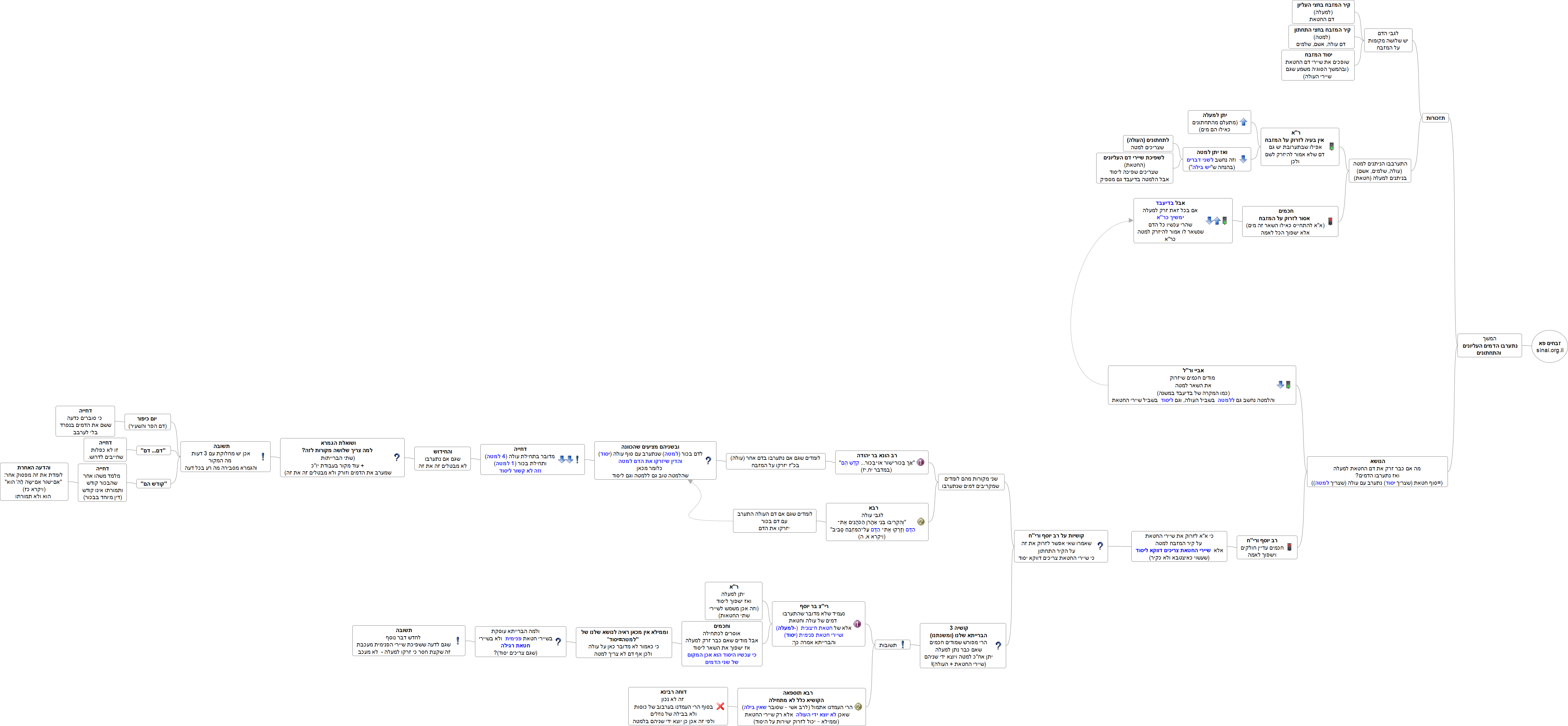Click the blue יש בילה text

click(x=1202, y=167)
